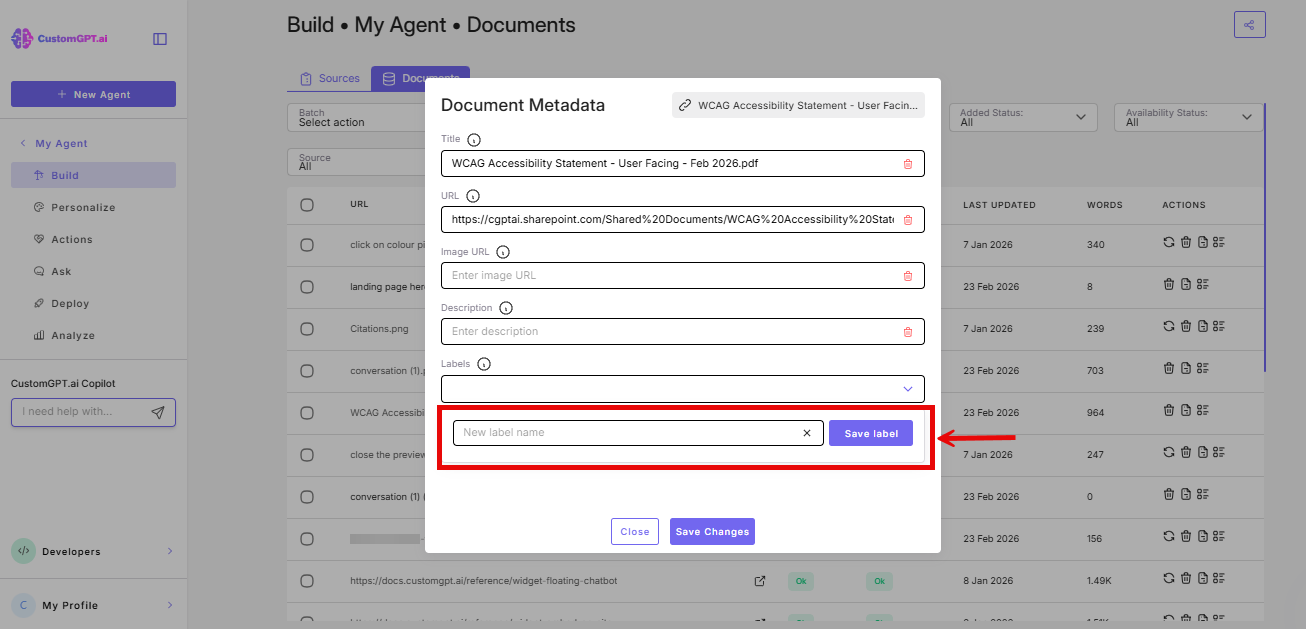Click the sidebar collapse icon beside the CustomGPT.ai logo
Viewport: 1306px width, 629px height.
pos(159,37)
